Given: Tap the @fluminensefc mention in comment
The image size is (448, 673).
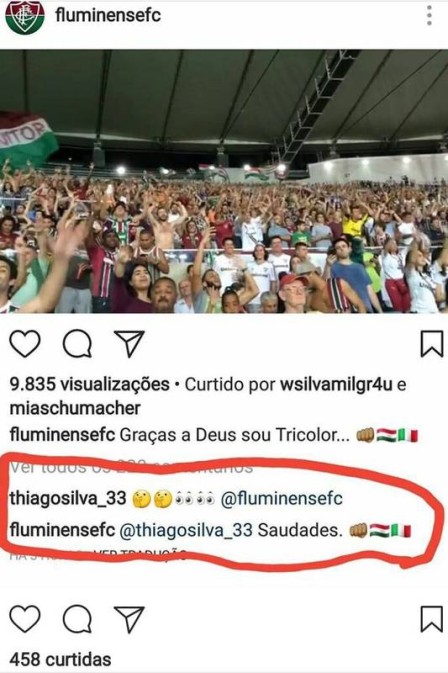Looking at the screenshot, I should (x=282, y=499).
